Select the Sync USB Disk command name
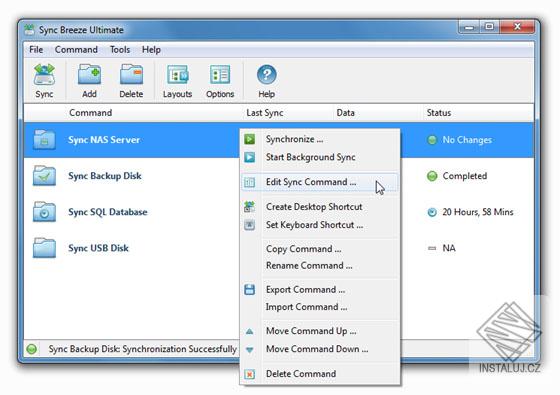 pyautogui.click(x=98, y=248)
